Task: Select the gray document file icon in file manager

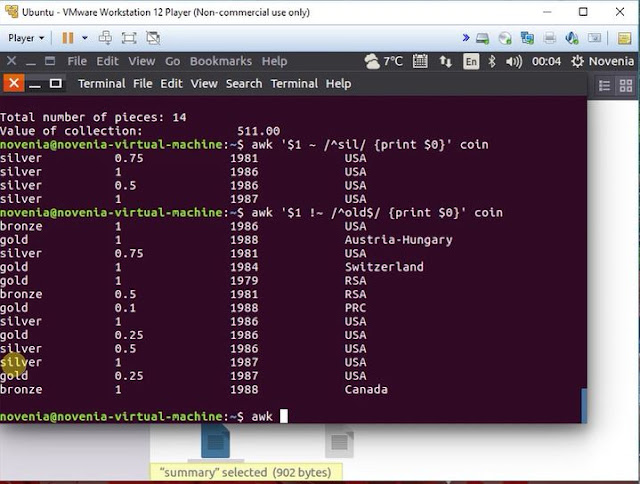Action: pos(340,441)
